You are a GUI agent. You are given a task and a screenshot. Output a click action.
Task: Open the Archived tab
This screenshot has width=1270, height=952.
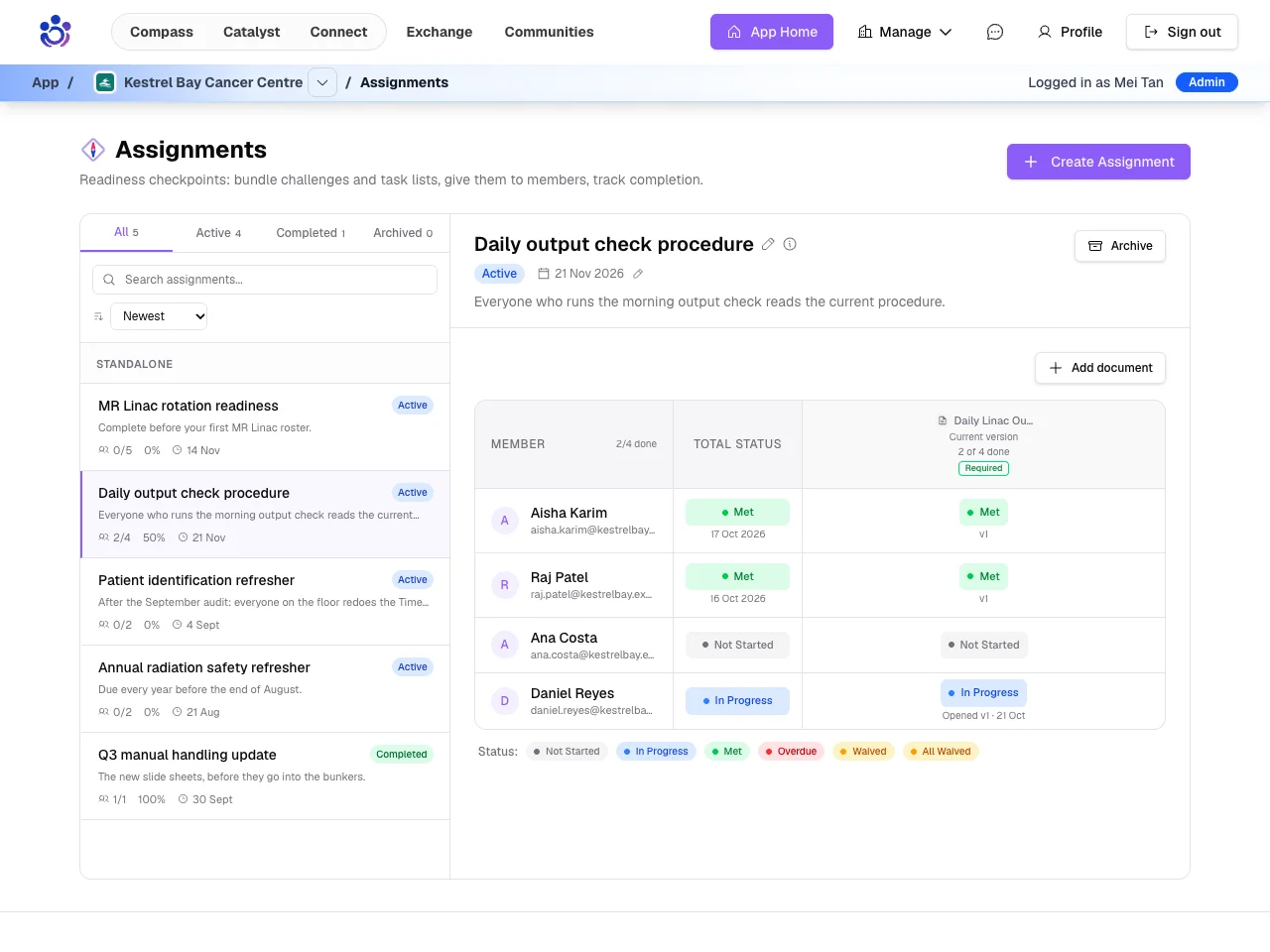[403, 233]
